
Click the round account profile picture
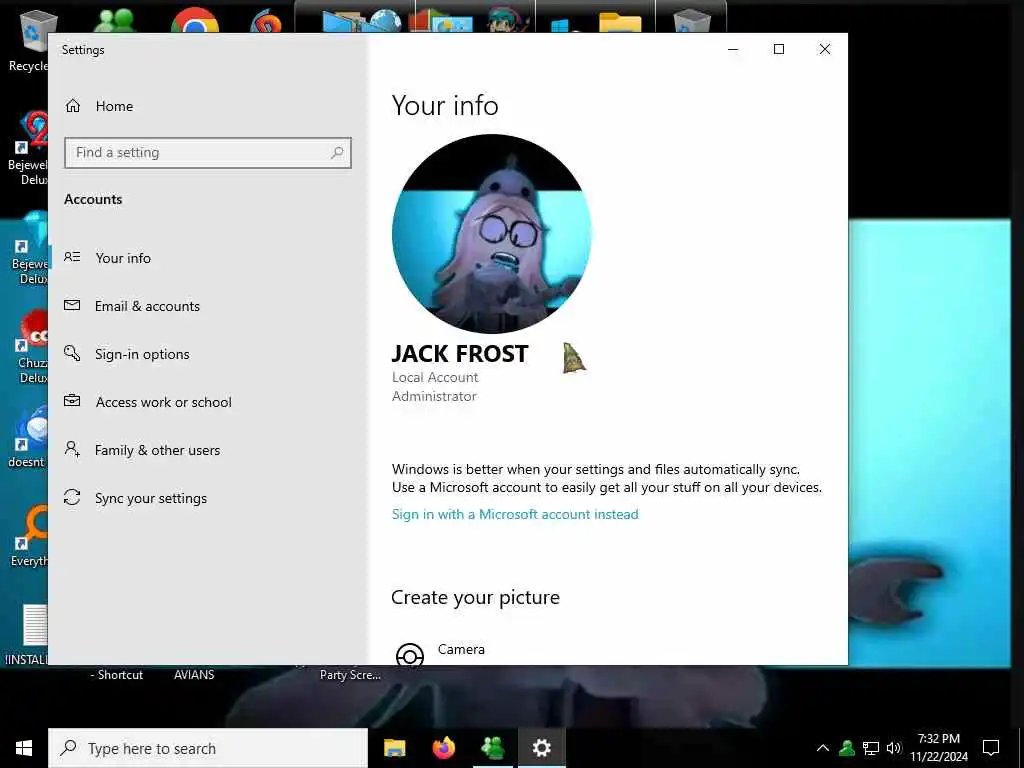pyautogui.click(x=492, y=234)
